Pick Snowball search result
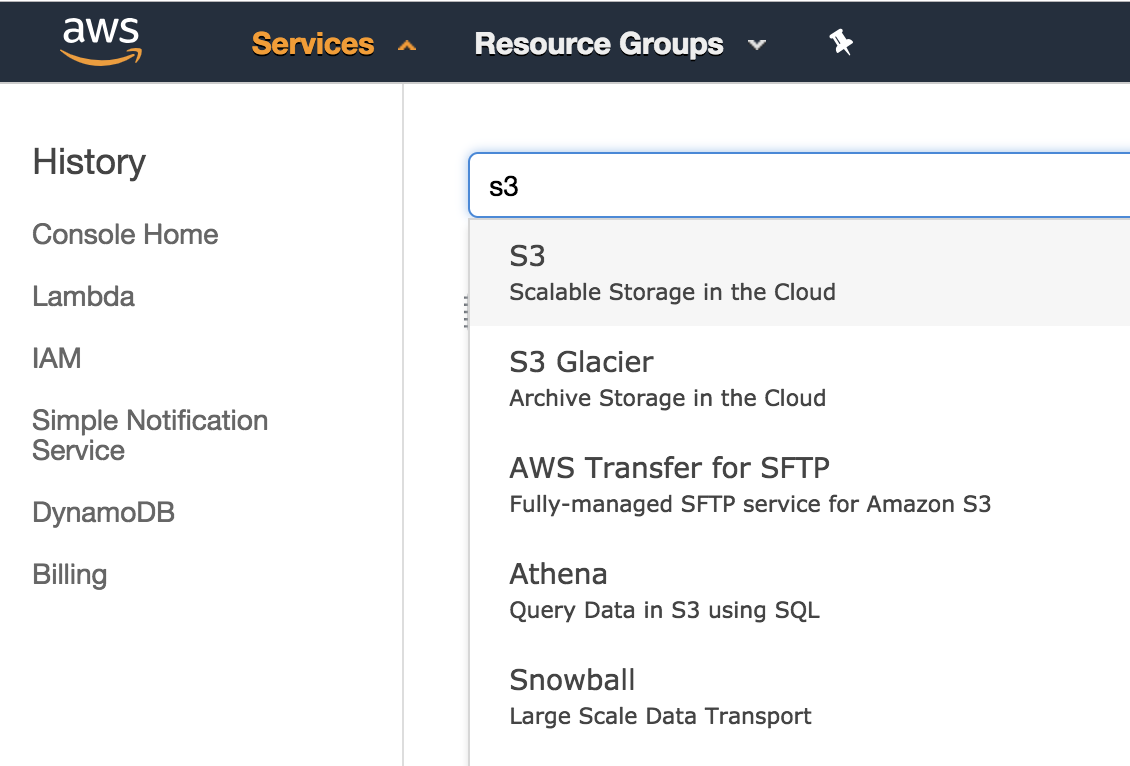 pos(800,697)
